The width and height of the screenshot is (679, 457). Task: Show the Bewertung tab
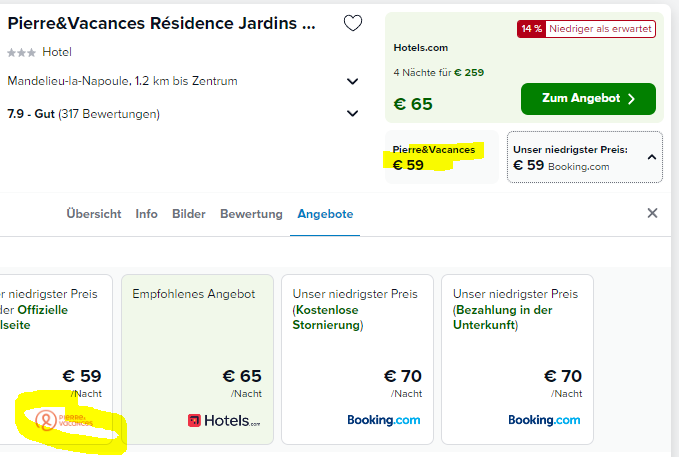[x=251, y=214]
